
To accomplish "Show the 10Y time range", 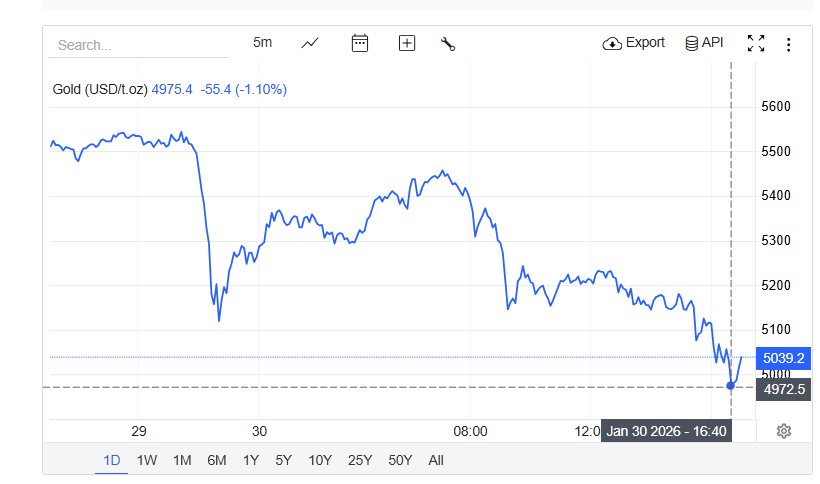I will click(320, 460).
